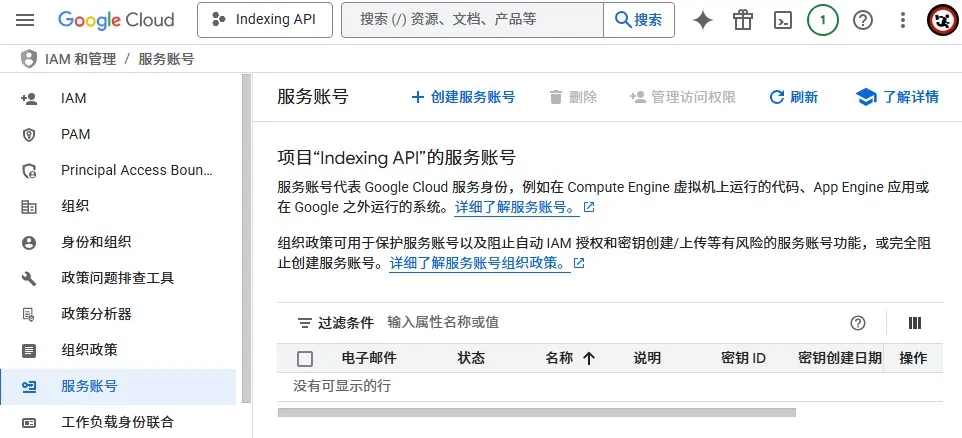The height and width of the screenshot is (438, 962).
Task: Click the 组织 building icon
Action: (x=29, y=207)
